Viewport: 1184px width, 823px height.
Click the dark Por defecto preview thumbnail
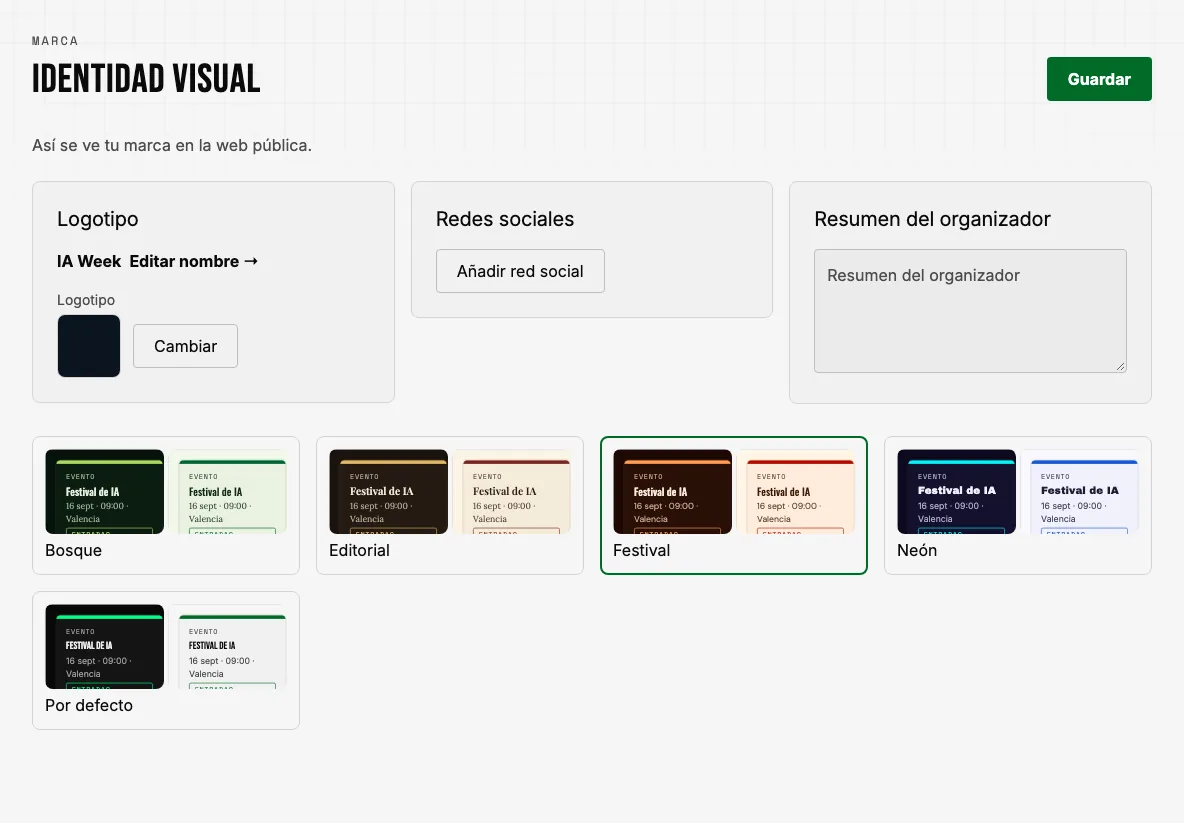[104, 646]
